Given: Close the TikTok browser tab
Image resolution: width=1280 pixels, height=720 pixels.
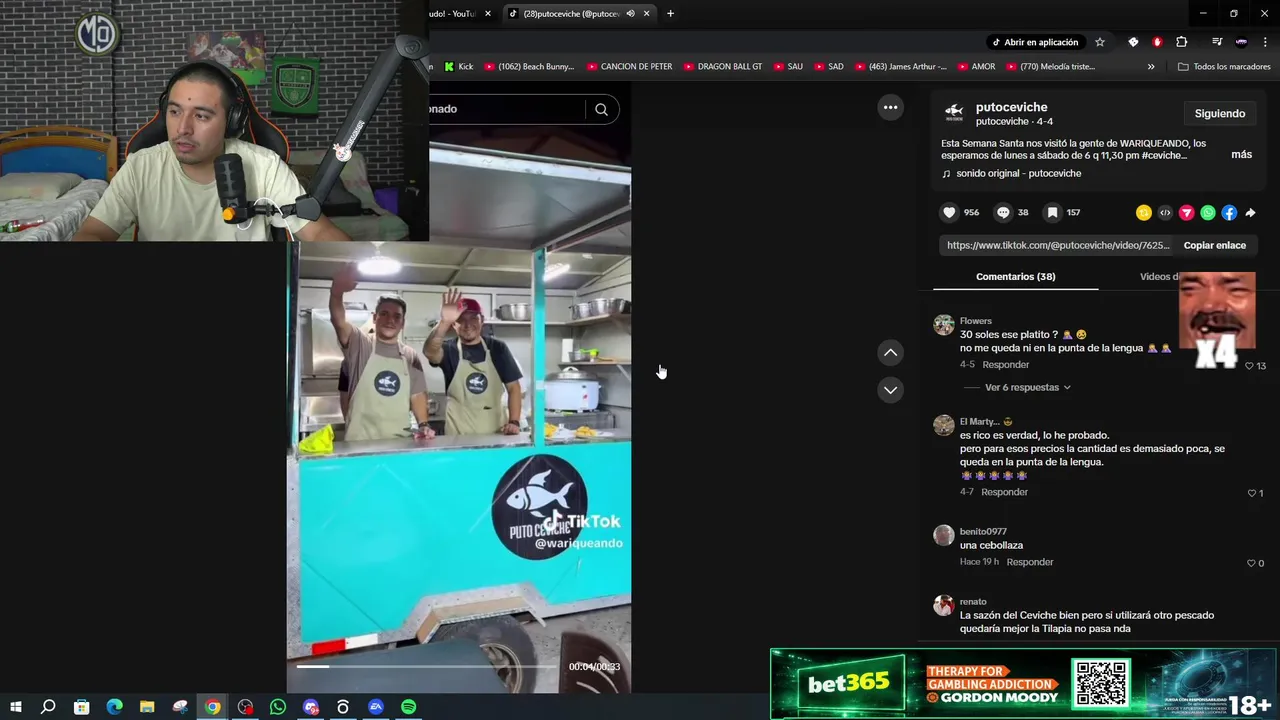Looking at the screenshot, I should click(647, 13).
